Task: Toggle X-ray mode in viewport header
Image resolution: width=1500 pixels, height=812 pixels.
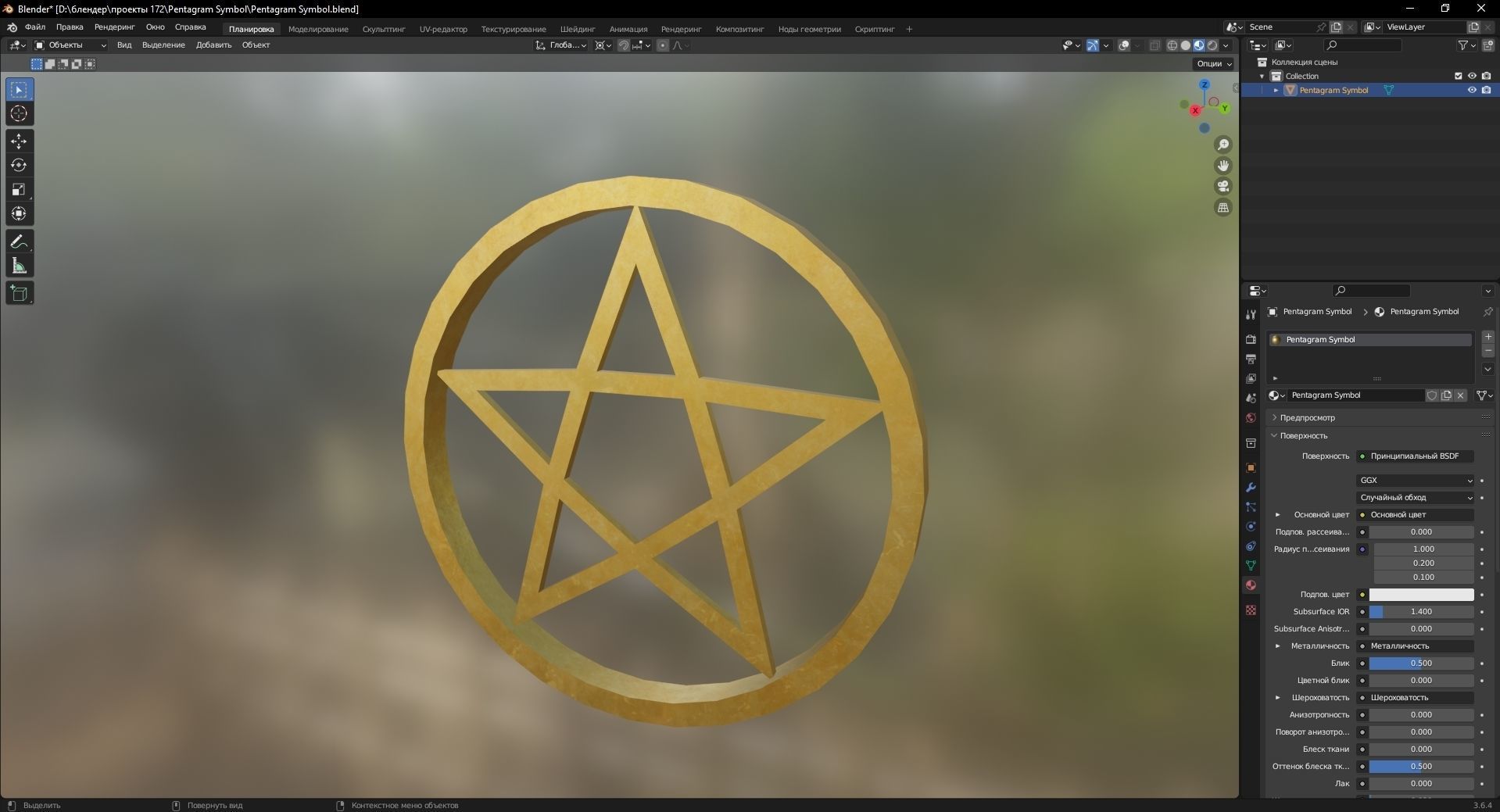Action: click(x=1155, y=45)
